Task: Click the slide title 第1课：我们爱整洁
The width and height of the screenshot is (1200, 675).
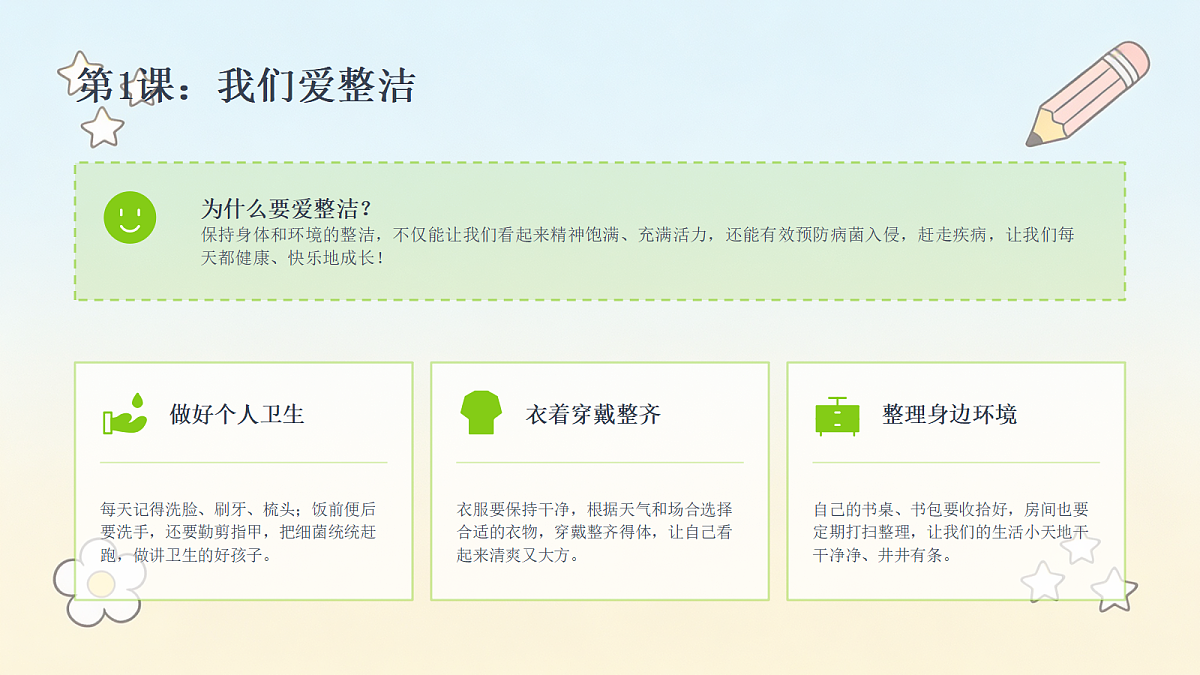Action: 246,86
